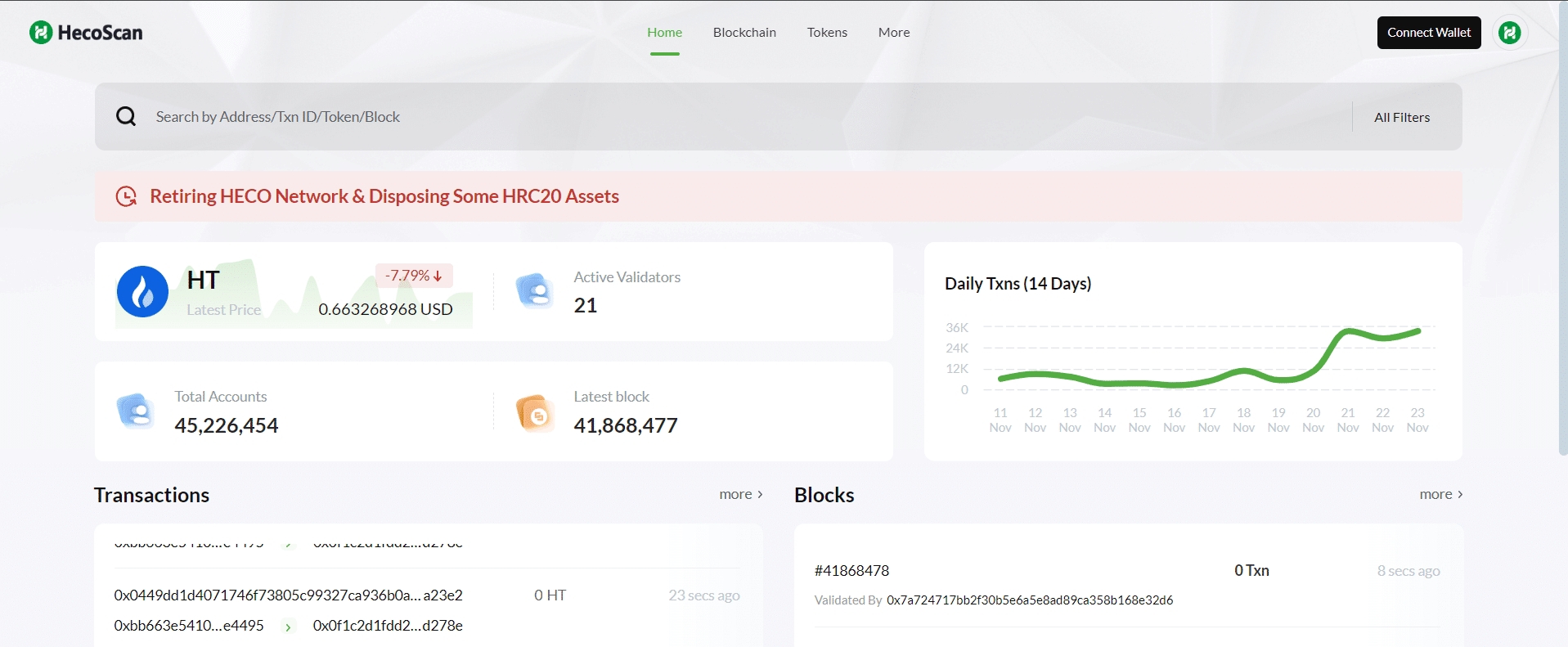Screen dimensions: 1568x647
Task: Click the blue HT token flame icon
Action: coord(142,292)
